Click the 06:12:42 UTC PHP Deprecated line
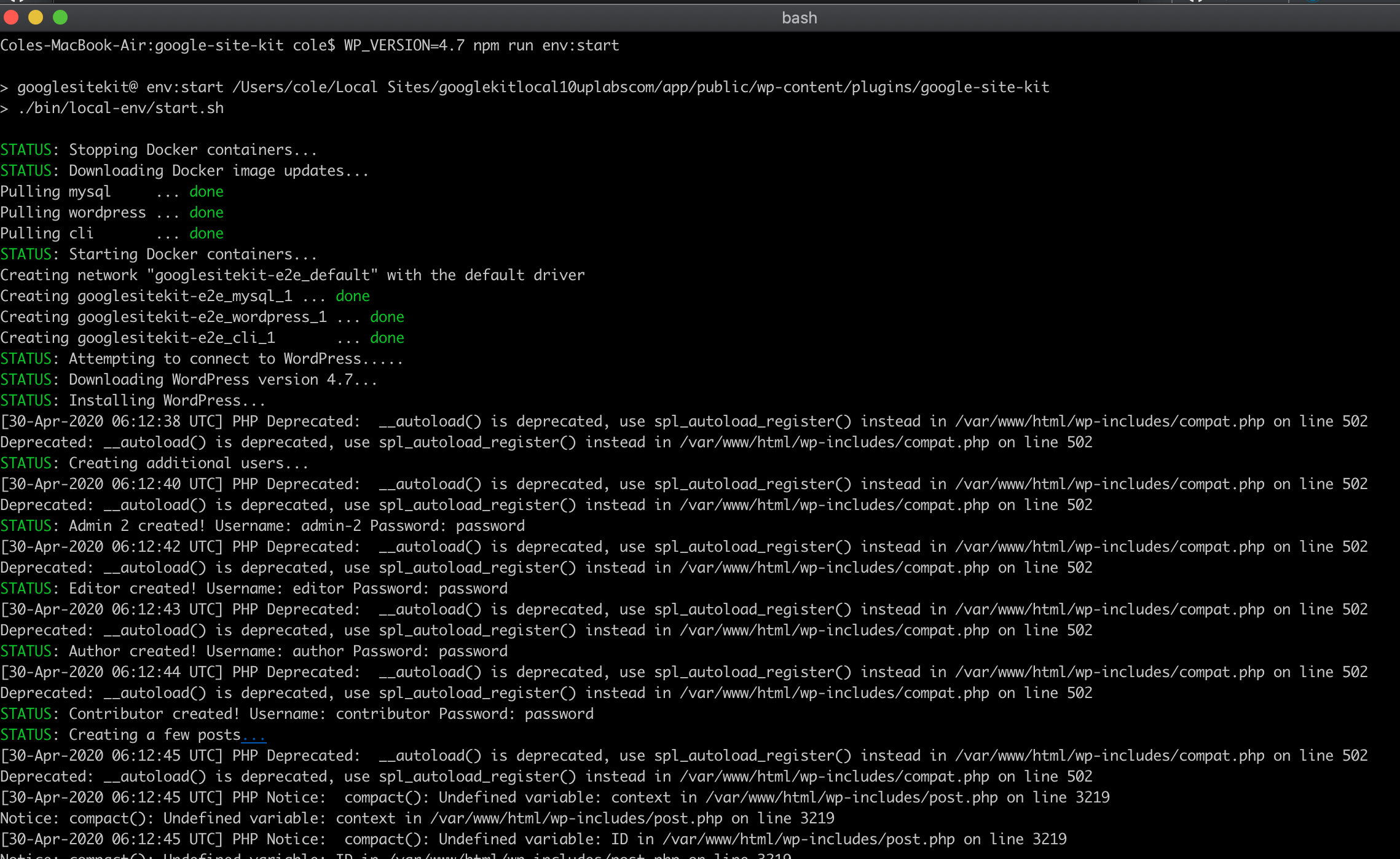1400x859 pixels. 684,547
